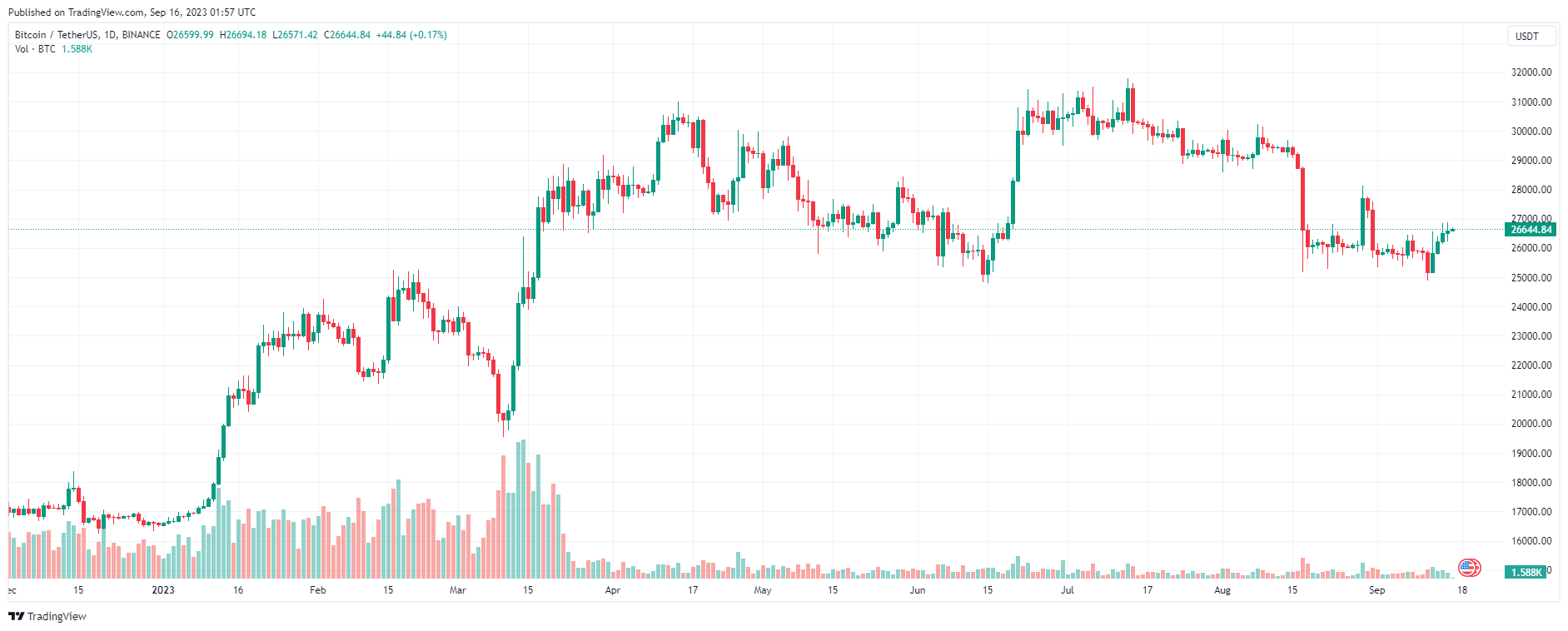Click the Sep label on time axis
The width and height of the screenshot is (1568, 631).
(x=1377, y=590)
